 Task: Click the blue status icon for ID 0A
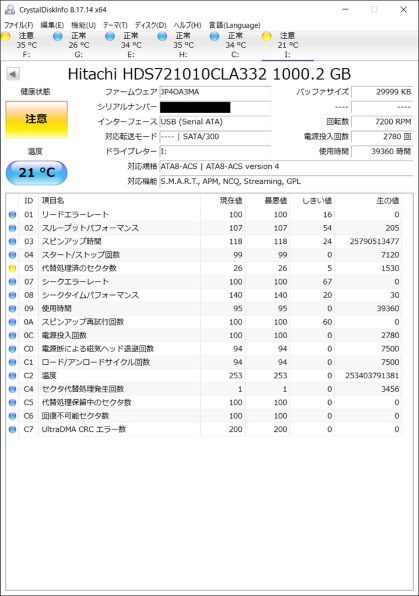tap(13, 322)
